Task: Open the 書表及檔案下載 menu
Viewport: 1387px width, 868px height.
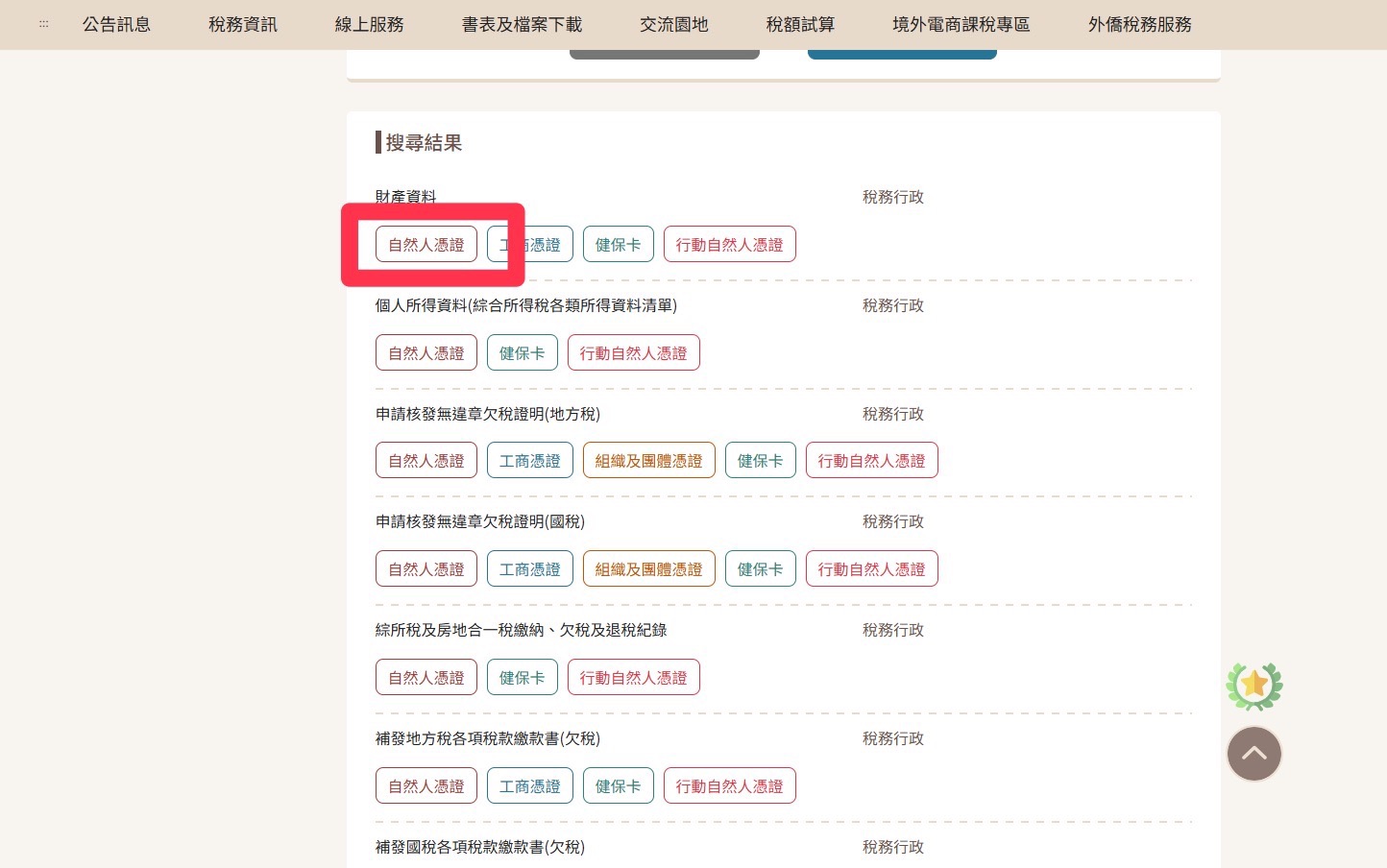Action: (x=522, y=24)
